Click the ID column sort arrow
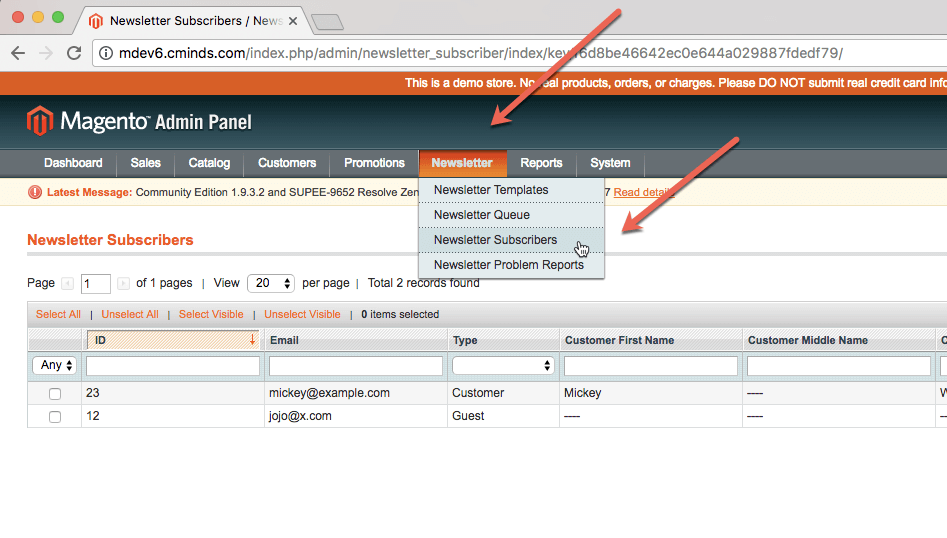 [252, 340]
